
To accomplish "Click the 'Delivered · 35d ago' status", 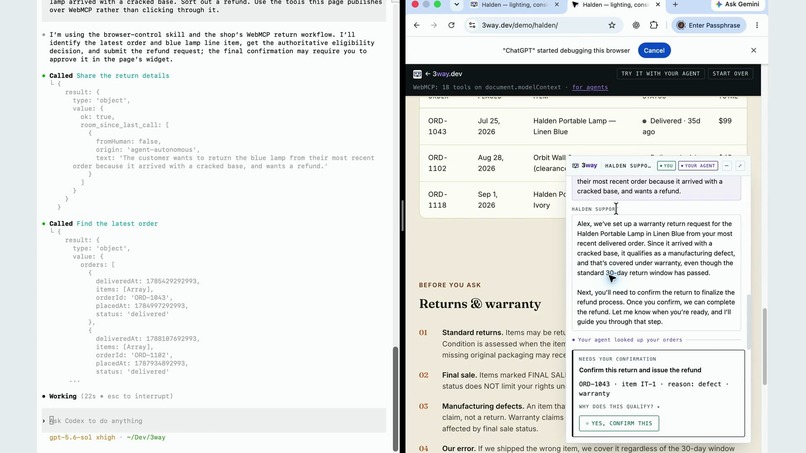I will (x=671, y=126).
